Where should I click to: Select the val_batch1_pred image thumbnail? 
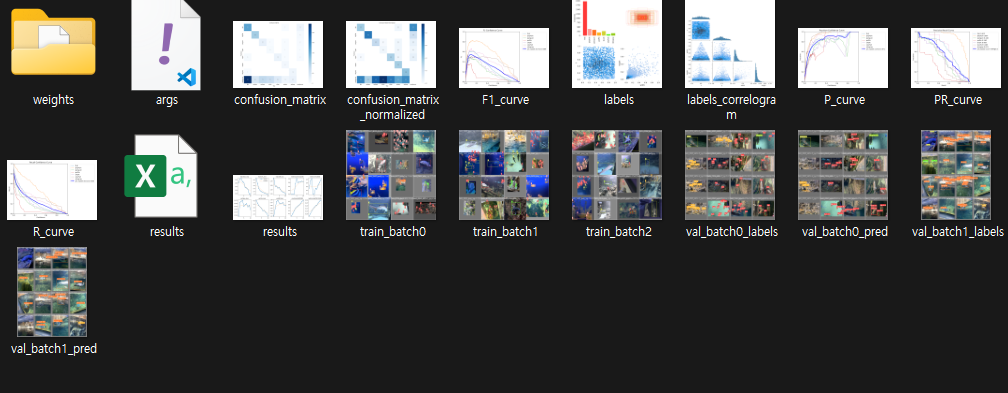click(x=52, y=292)
